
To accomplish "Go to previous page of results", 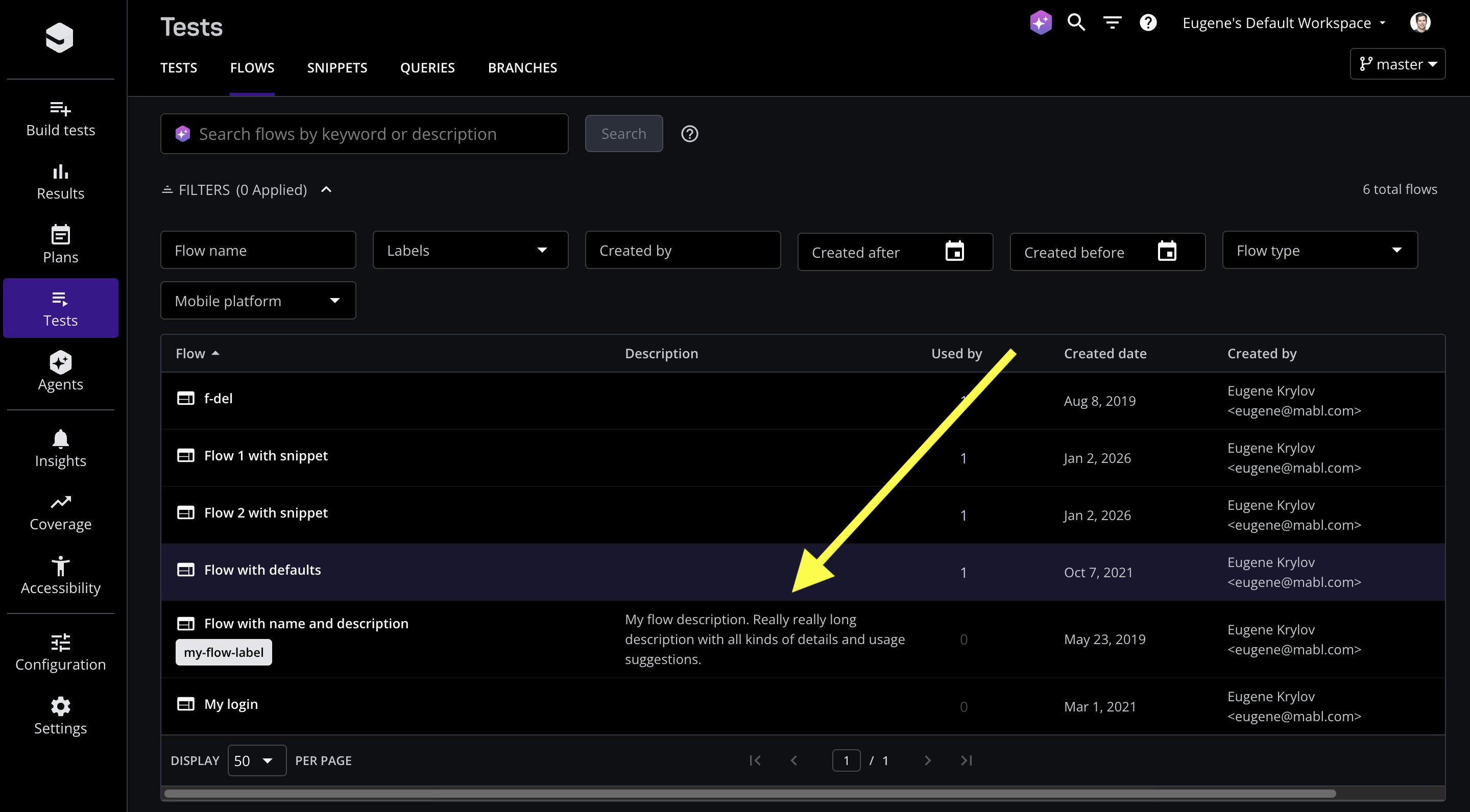I will [794, 760].
